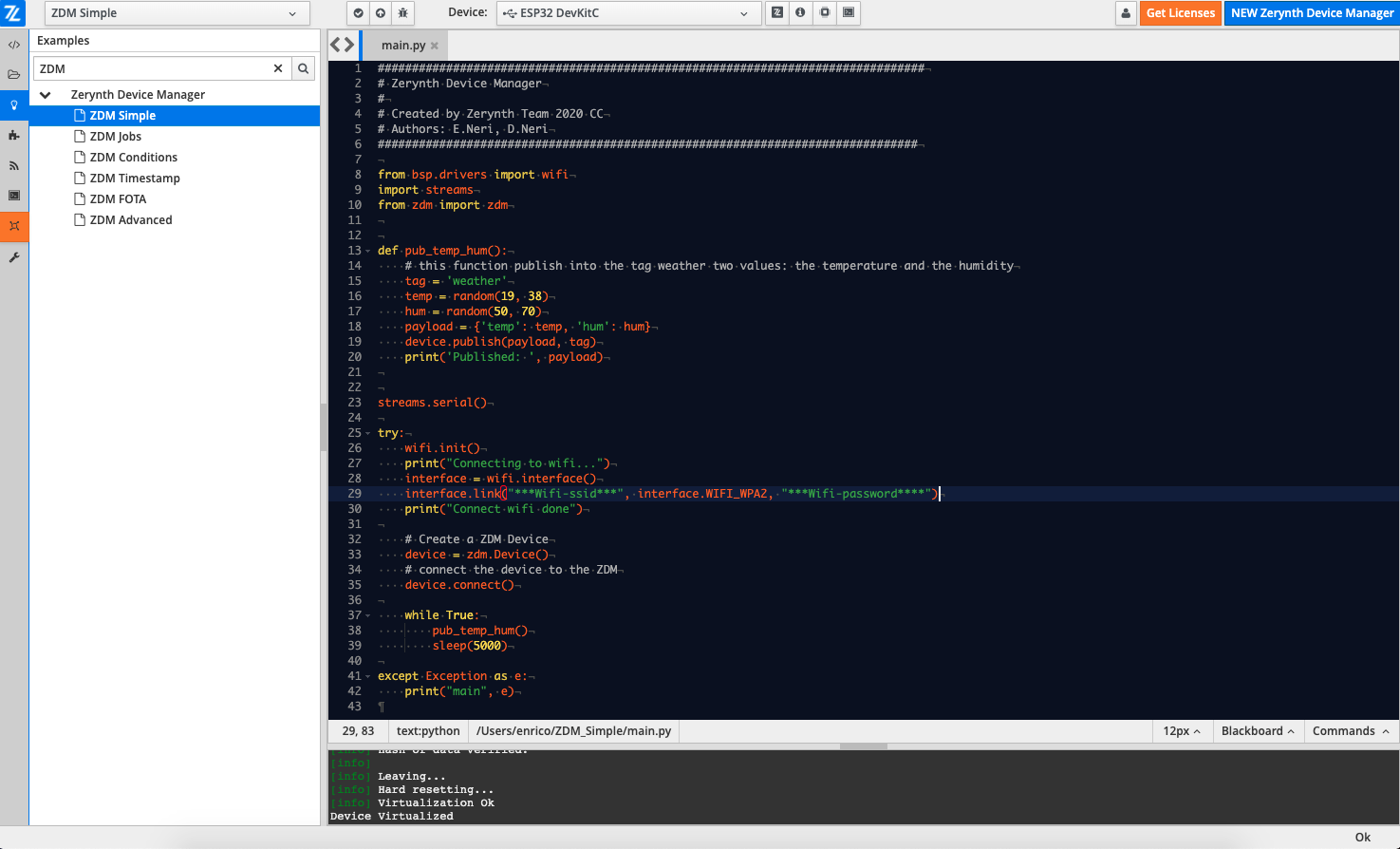Click the device info icon
Image resolution: width=1400 pixels, height=849 pixels.
click(800, 13)
